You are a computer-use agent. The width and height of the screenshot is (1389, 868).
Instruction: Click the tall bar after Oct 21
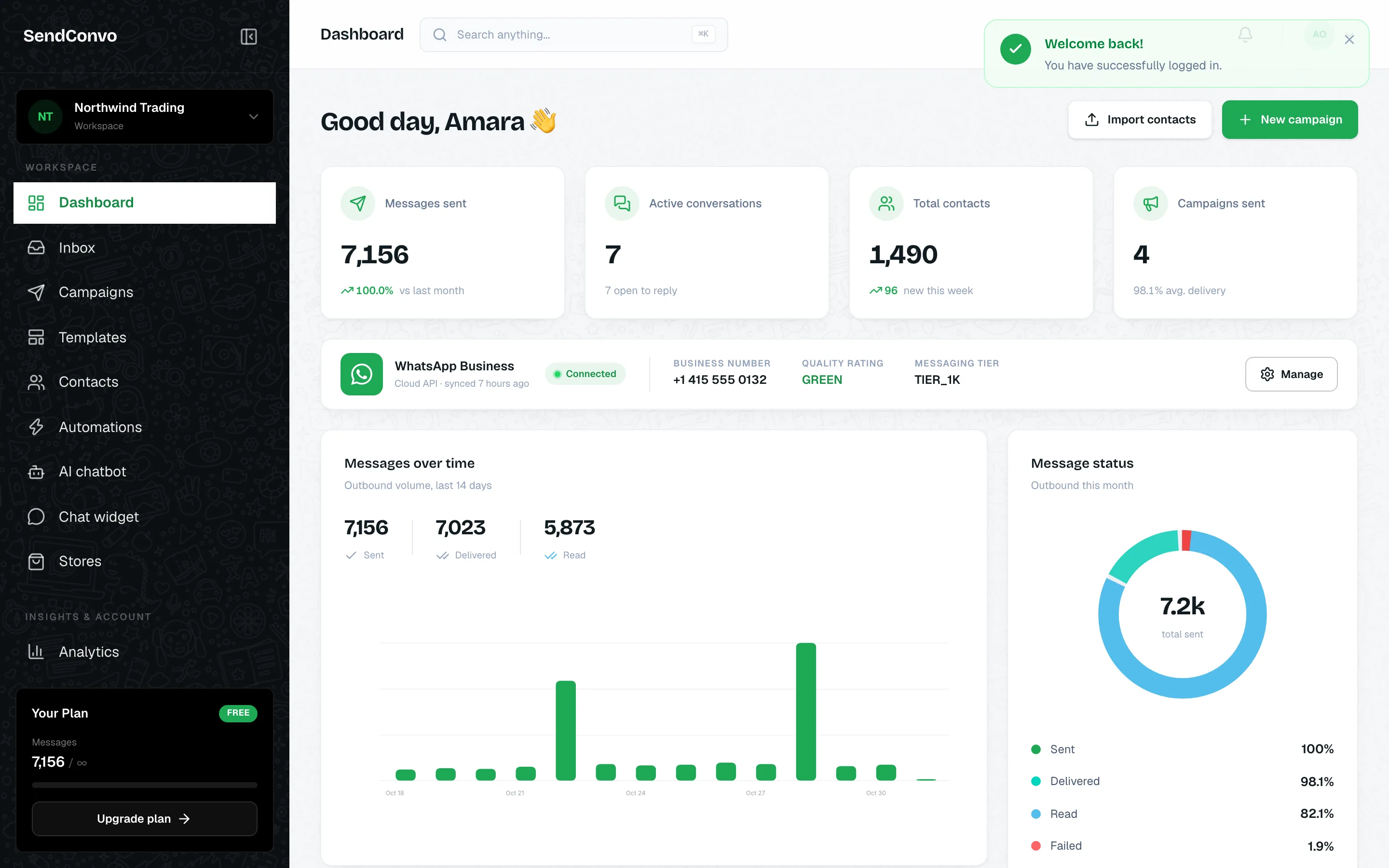pyautogui.click(x=566, y=730)
